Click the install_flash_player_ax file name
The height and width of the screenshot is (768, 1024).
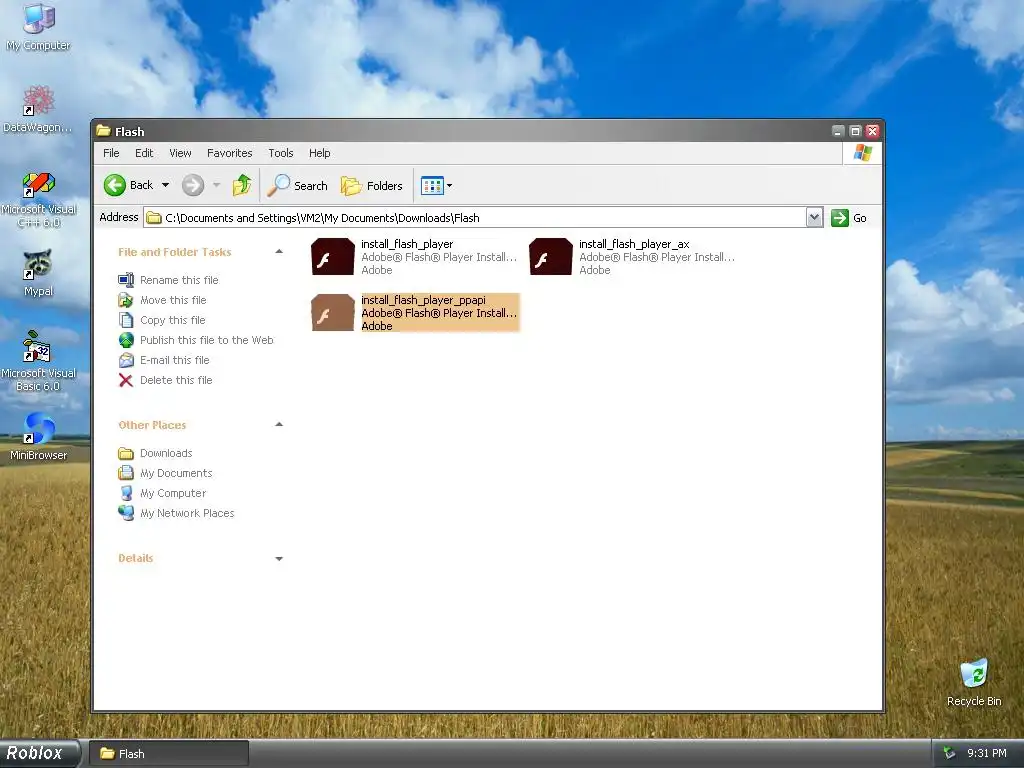[634, 244]
